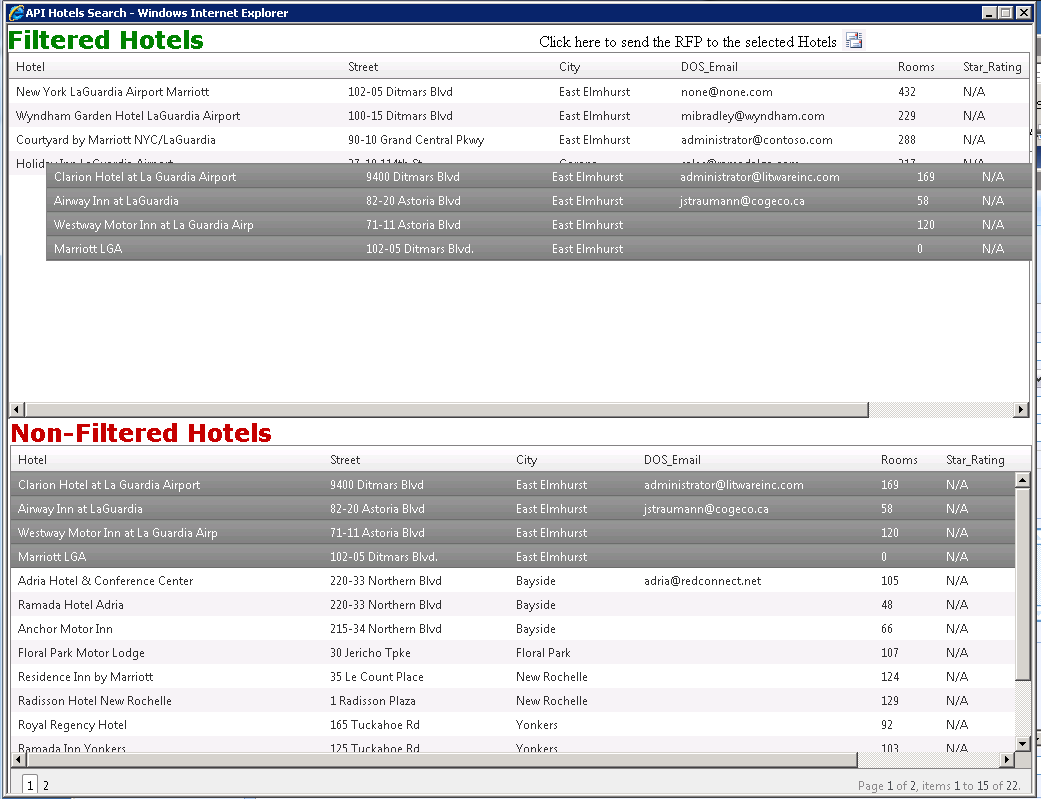Sort Filtered Hotels by the DOS_Email column
The image size is (1041, 799).
coord(709,66)
